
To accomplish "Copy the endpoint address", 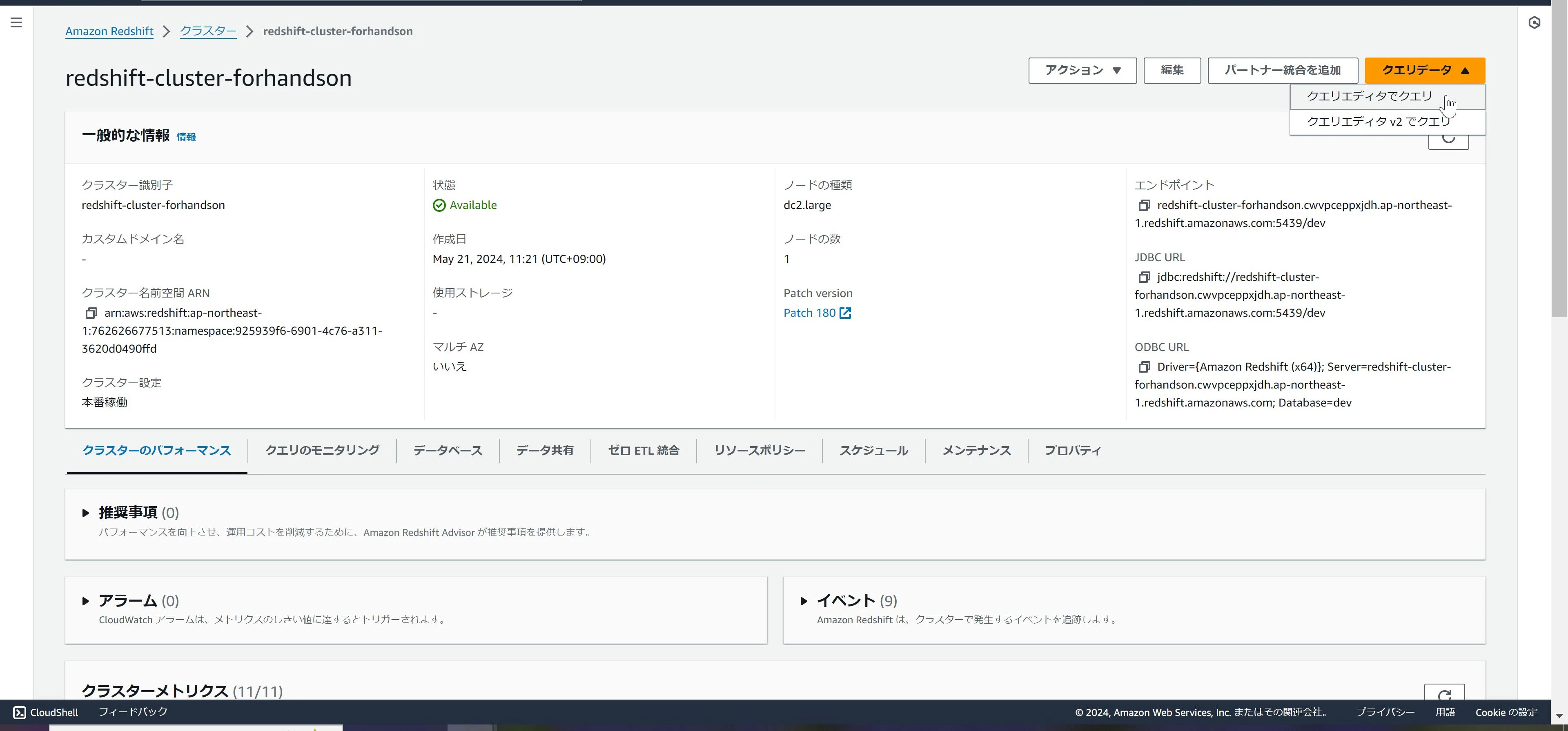I will [x=1144, y=206].
